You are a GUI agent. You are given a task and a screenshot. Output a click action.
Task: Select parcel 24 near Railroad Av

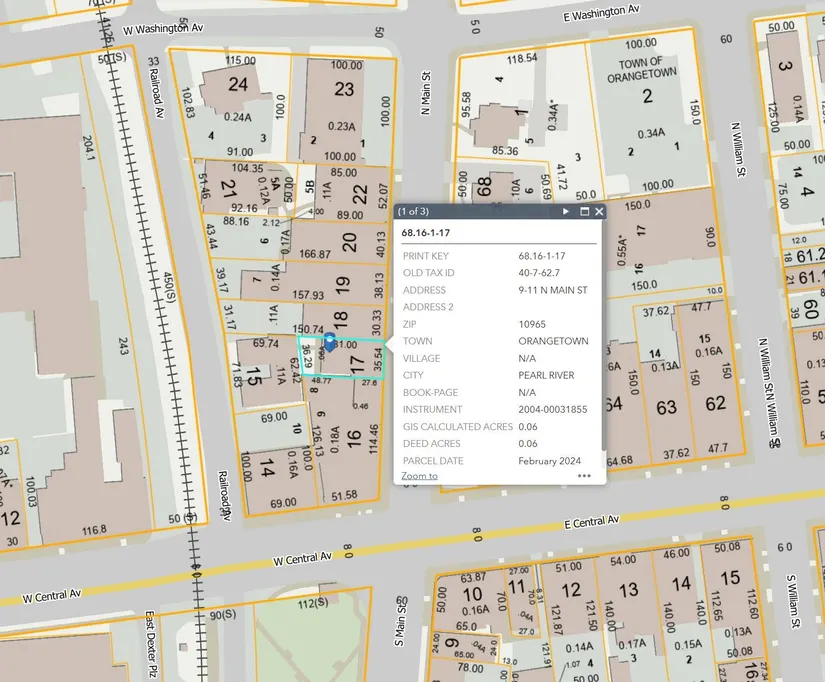click(x=237, y=84)
